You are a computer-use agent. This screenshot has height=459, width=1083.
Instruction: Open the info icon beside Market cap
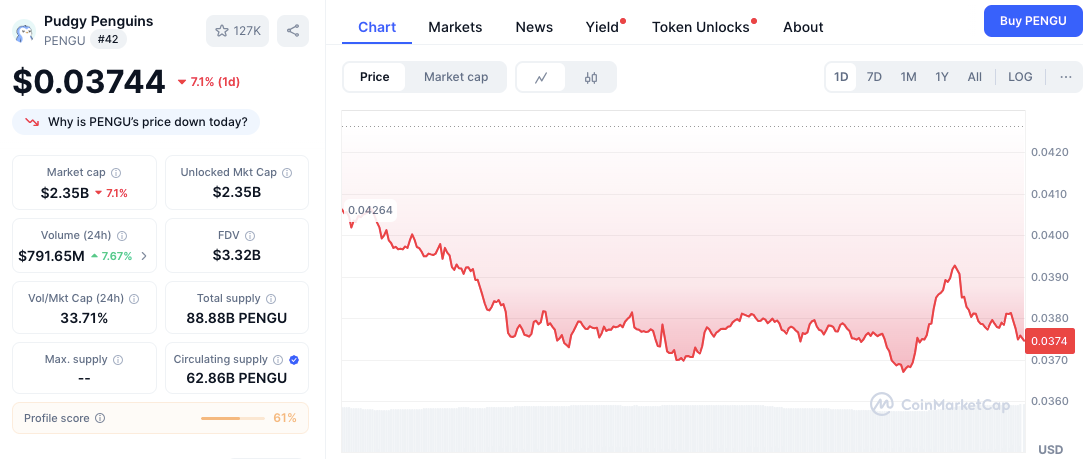pos(116,173)
